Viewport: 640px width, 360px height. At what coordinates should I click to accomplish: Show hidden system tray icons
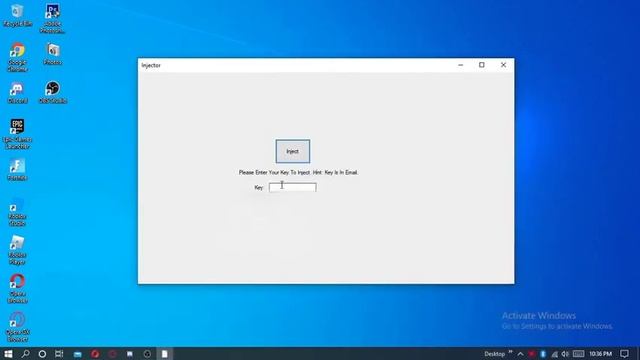pos(520,354)
